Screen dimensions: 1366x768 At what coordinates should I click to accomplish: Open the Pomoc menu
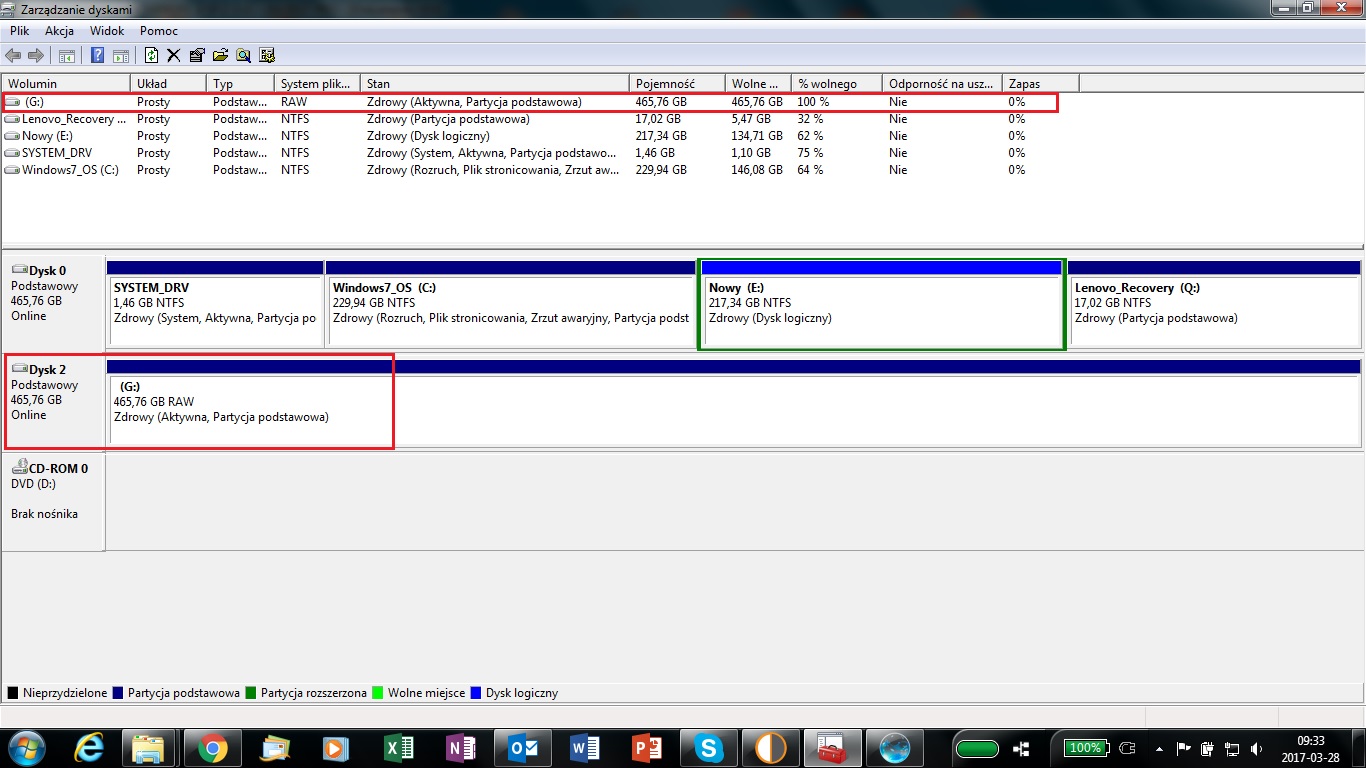coord(159,31)
